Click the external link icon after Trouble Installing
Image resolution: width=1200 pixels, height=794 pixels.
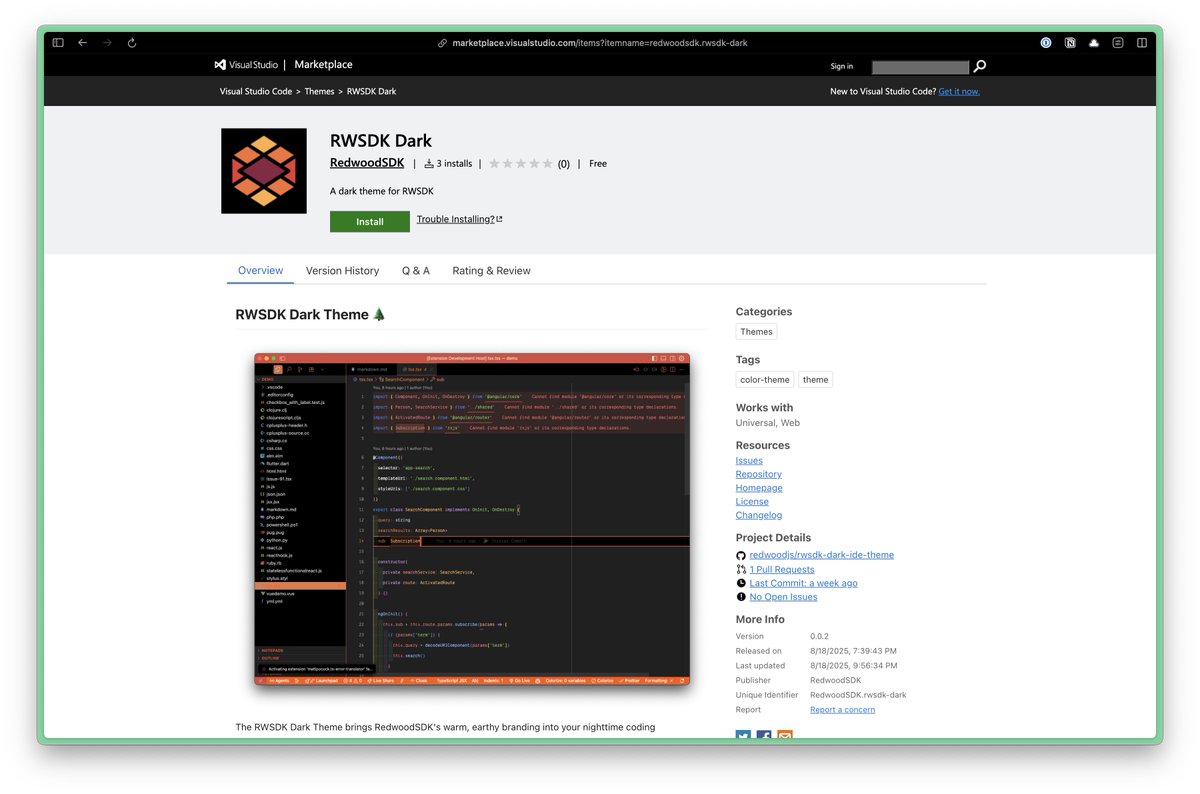pos(499,219)
